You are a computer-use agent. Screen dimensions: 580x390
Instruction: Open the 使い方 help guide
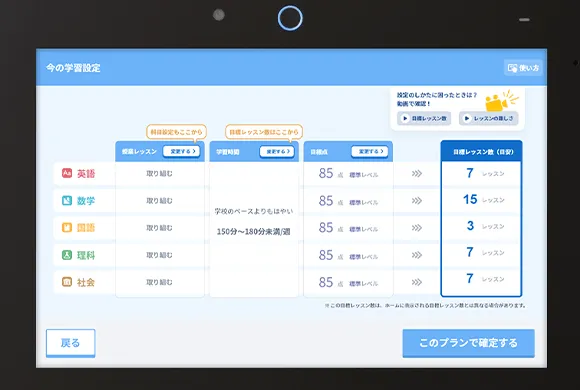523,68
